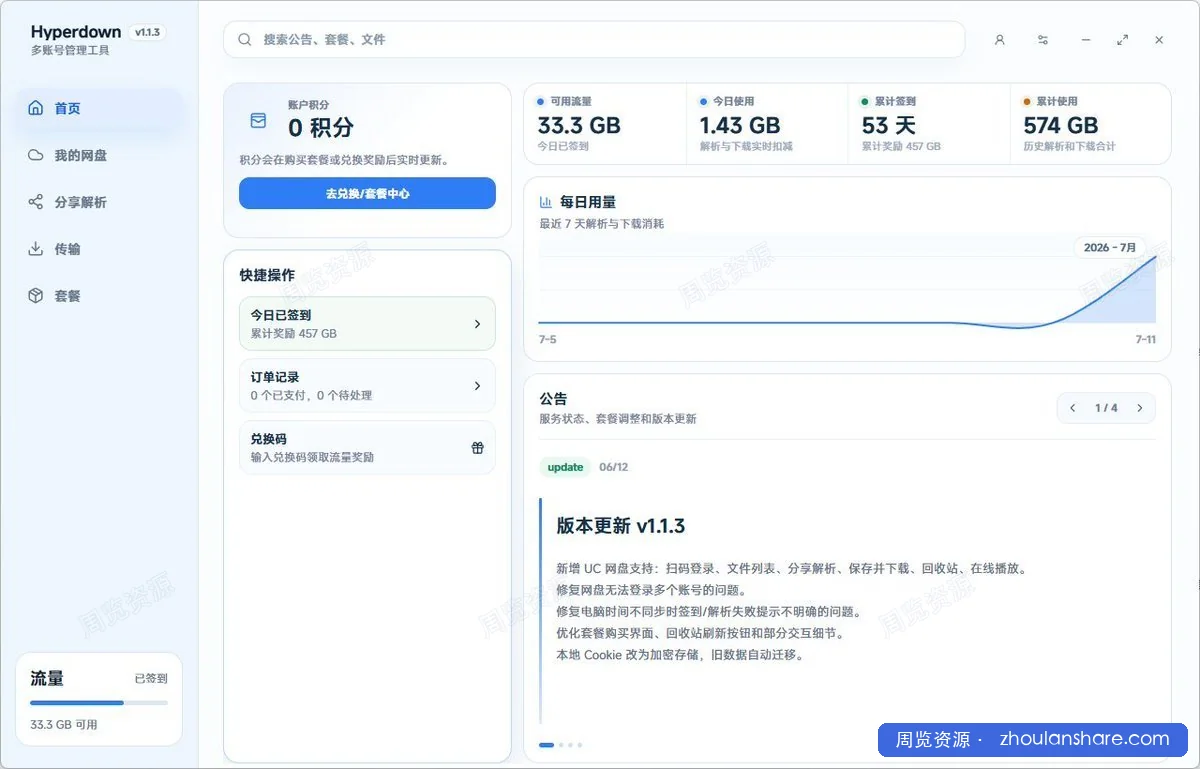Open the 传输 transfers page
Image resolution: width=1200 pixels, height=769 pixels.
coord(100,249)
